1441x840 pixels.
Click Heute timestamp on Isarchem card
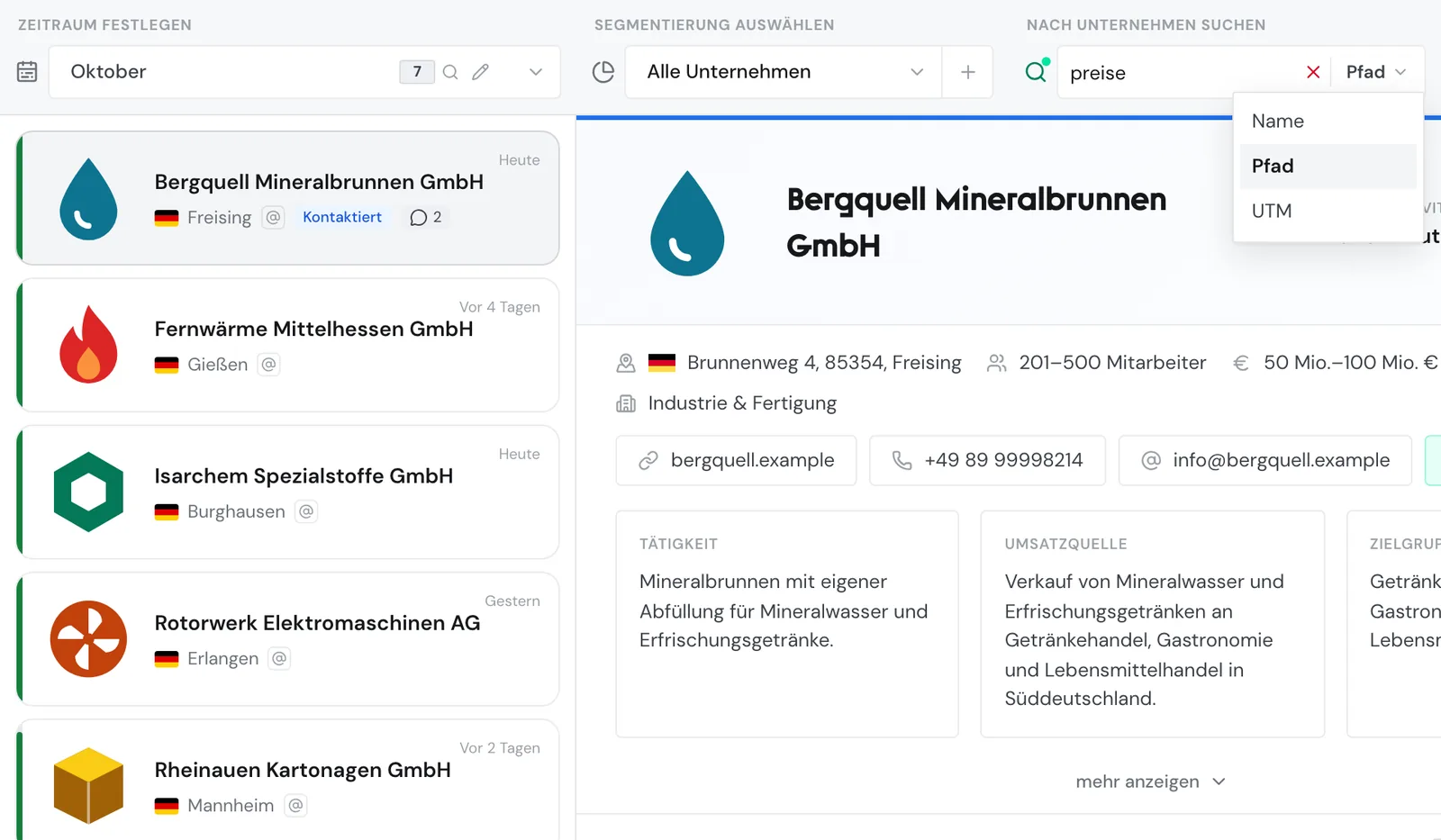click(x=519, y=454)
